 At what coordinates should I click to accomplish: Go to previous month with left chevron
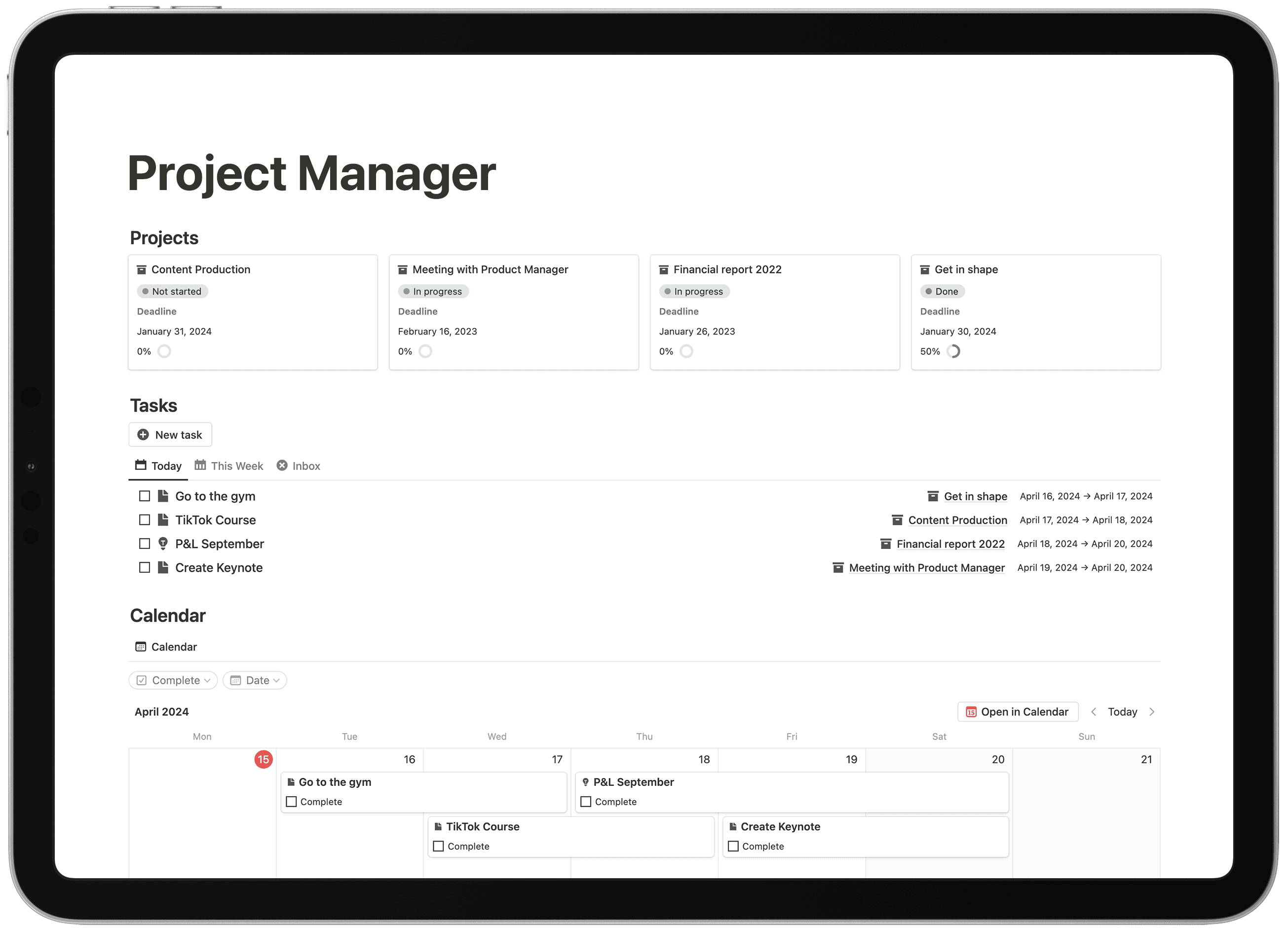pyautogui.click(x=1093, y=712)
